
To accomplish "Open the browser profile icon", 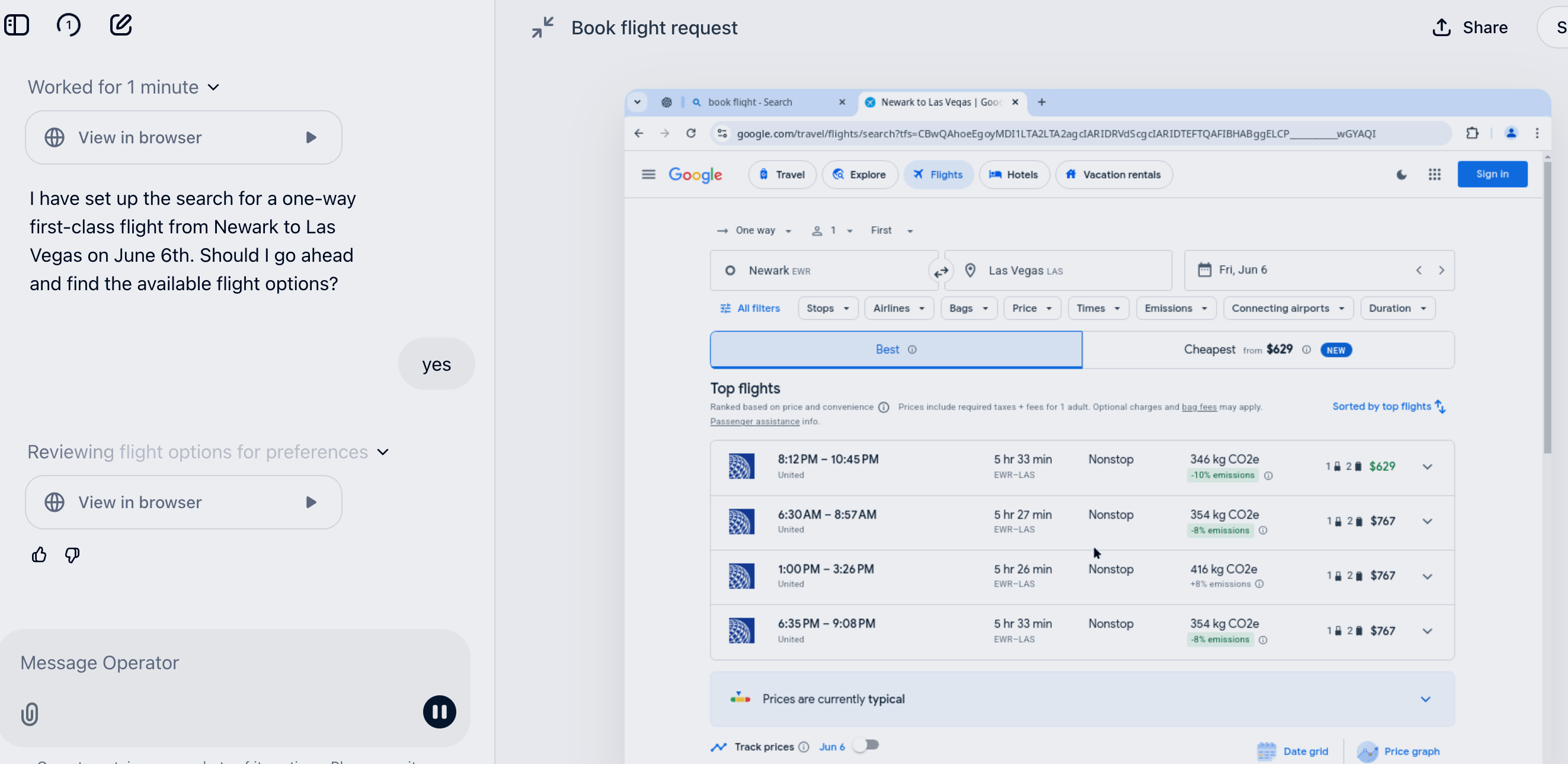I will 1511,133.
